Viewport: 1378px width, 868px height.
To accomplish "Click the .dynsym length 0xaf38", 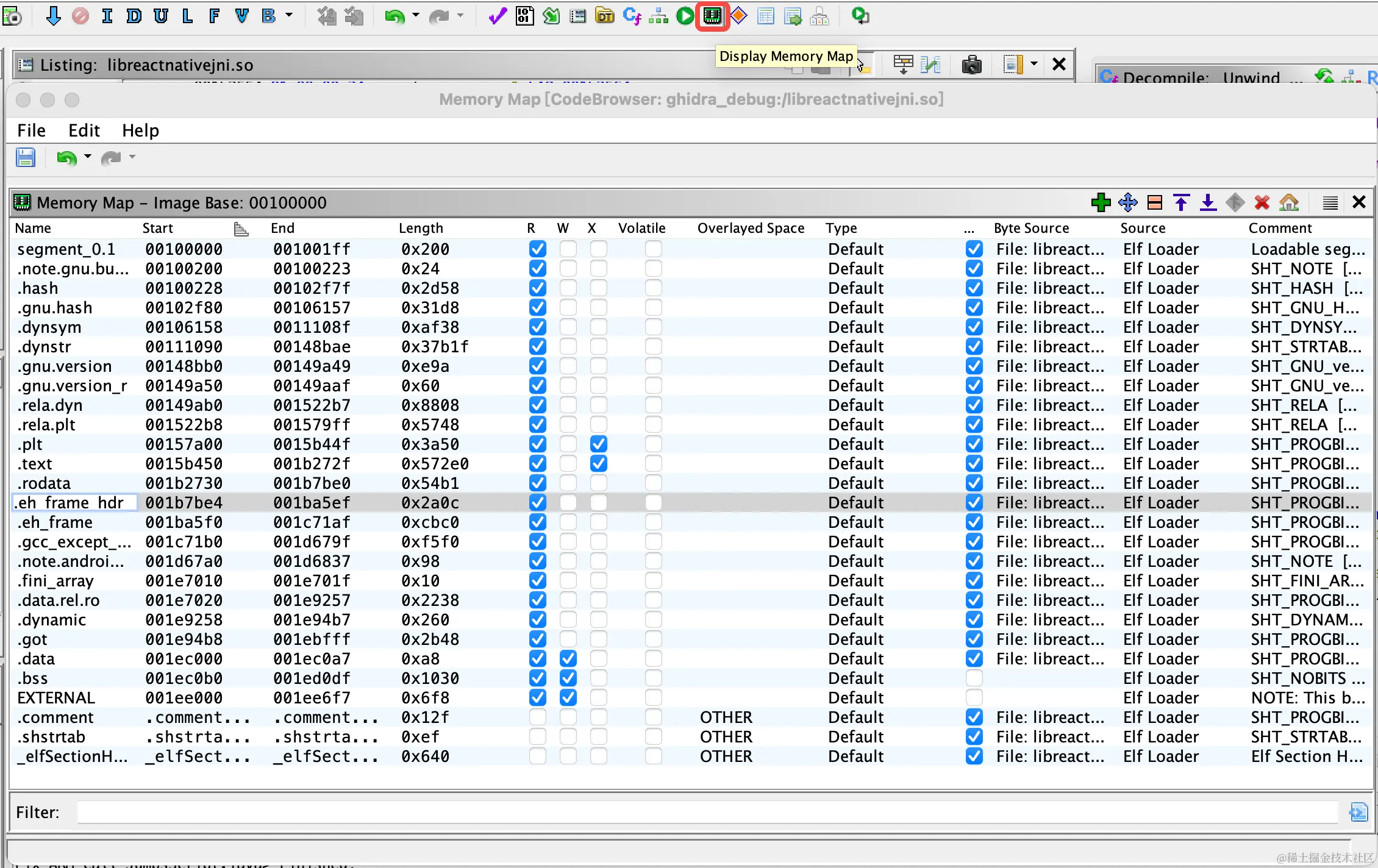I will click(x=430, y=327).
